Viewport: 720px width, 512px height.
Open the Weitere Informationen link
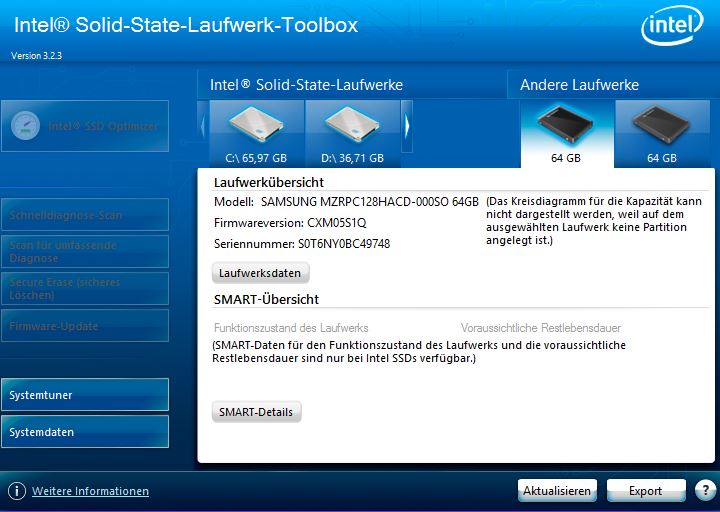[90, 491]
